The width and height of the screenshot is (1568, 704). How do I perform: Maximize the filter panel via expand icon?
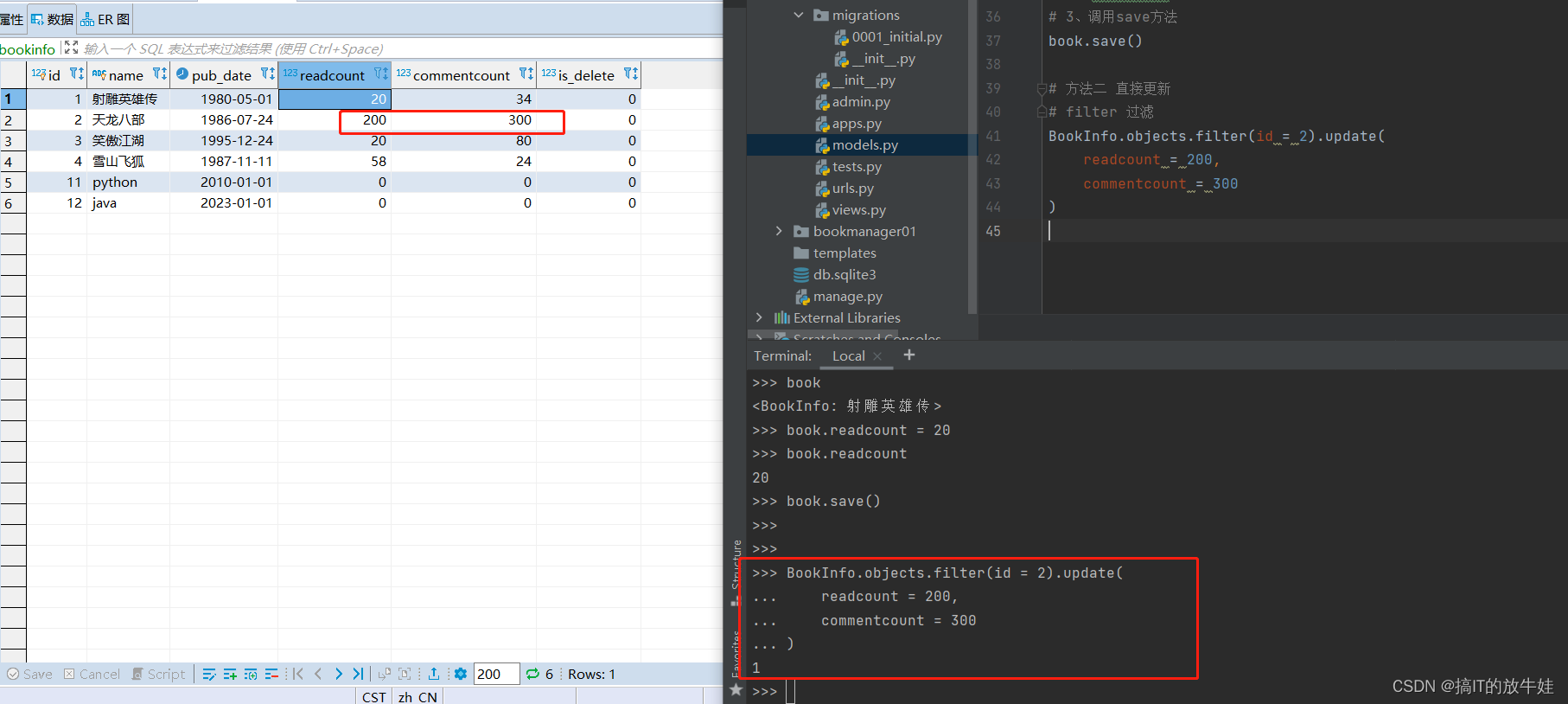click(x=71, y=48)
